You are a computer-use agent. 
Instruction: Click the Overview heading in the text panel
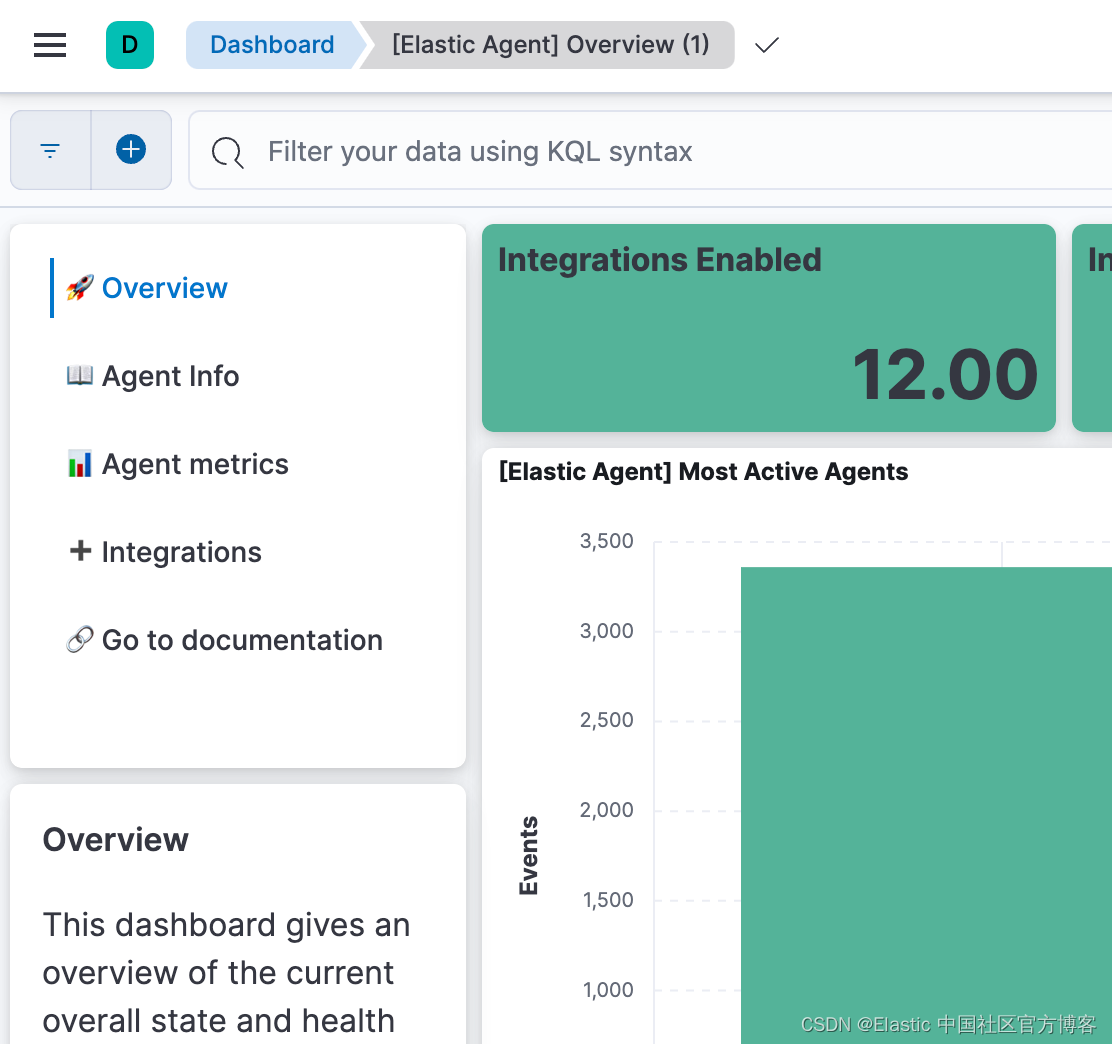pos(116,840)
